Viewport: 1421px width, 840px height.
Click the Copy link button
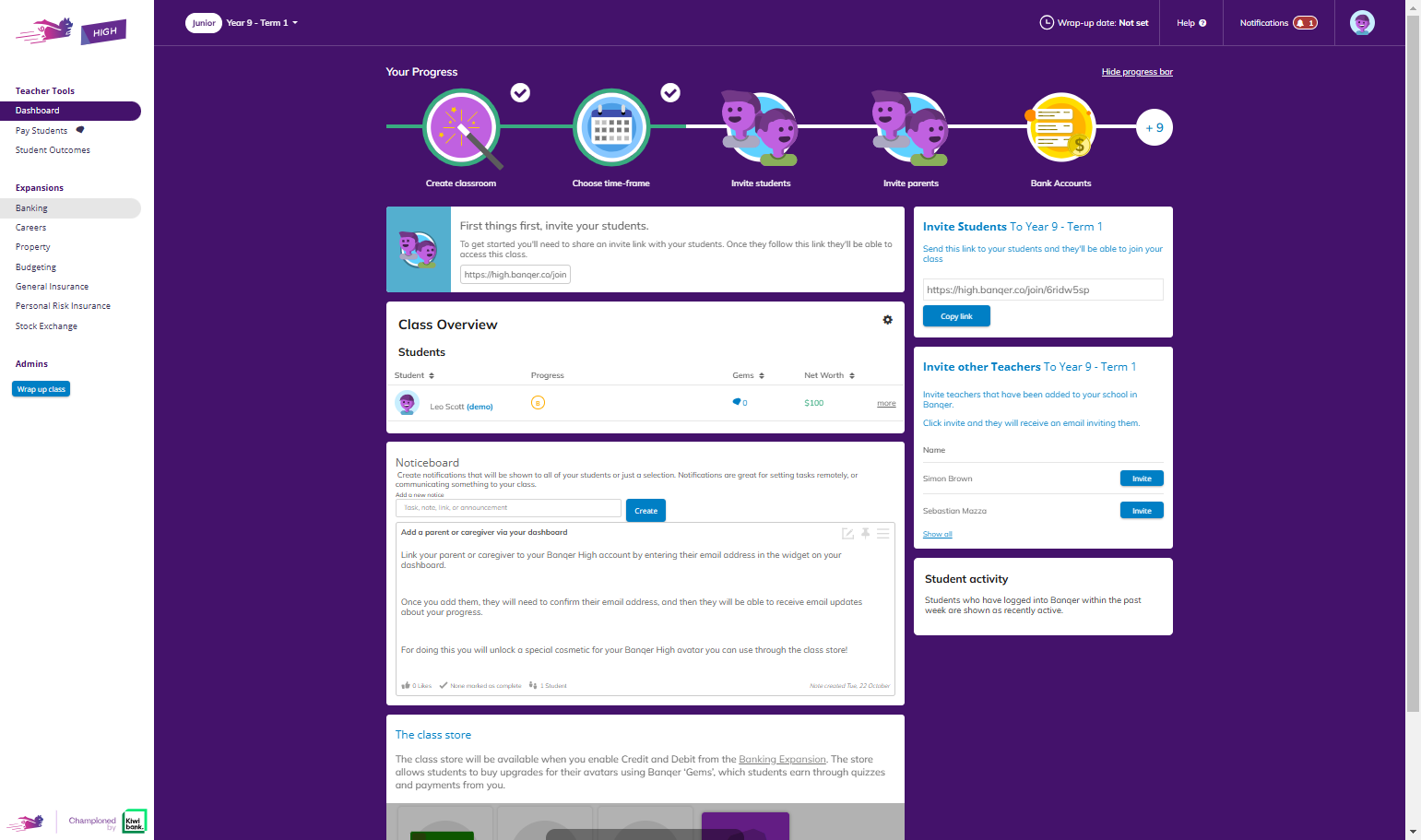pyautogui.click(x=956, y=316)
